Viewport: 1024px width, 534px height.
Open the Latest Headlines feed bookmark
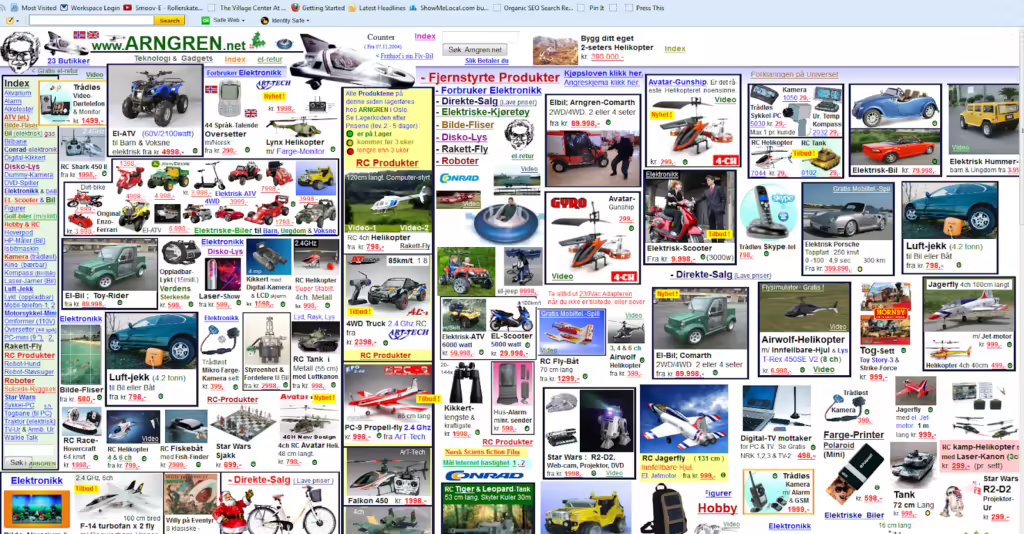point(377,8)
